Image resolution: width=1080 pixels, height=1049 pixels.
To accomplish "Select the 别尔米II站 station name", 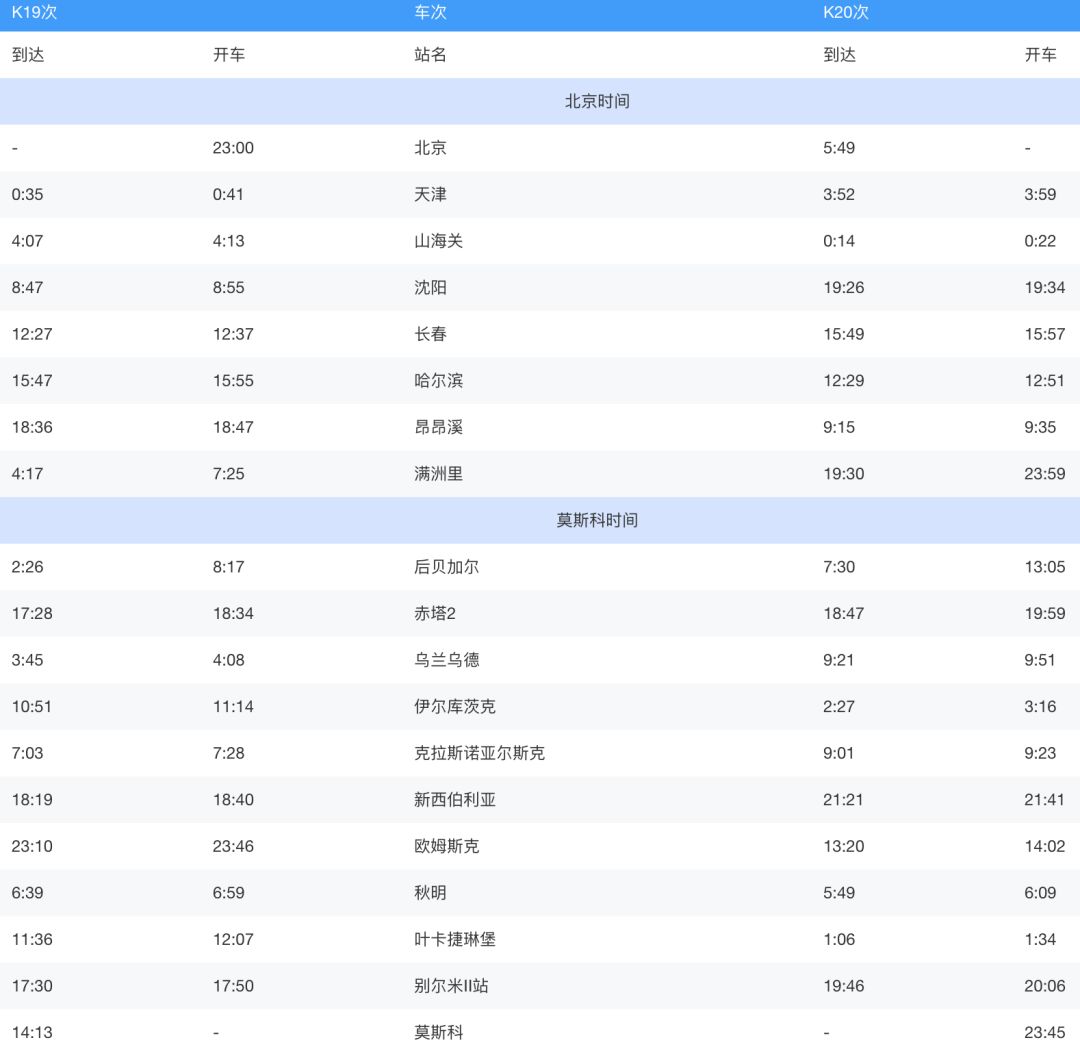I will click(451, 986).
